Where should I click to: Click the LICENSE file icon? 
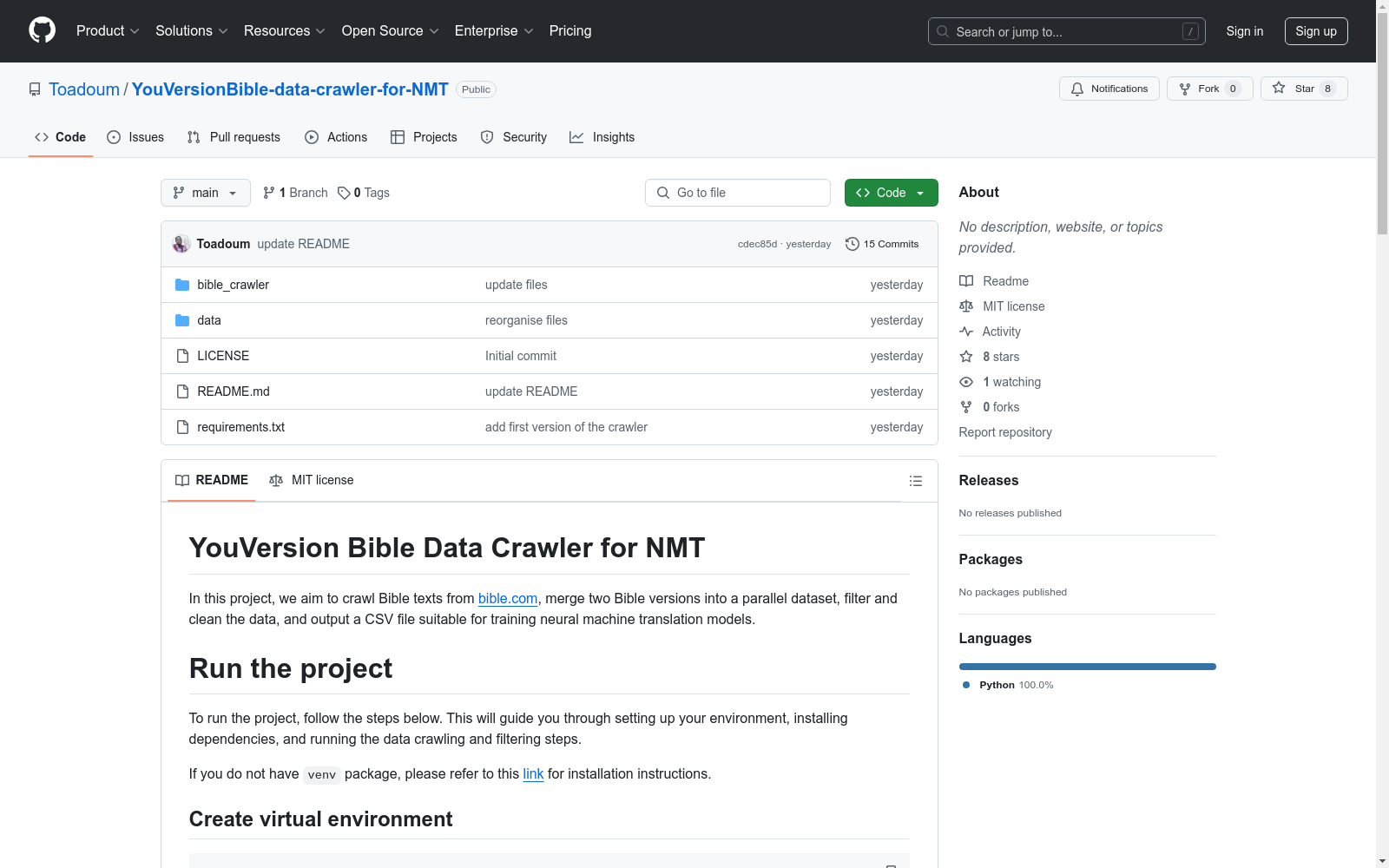point(182,356)
